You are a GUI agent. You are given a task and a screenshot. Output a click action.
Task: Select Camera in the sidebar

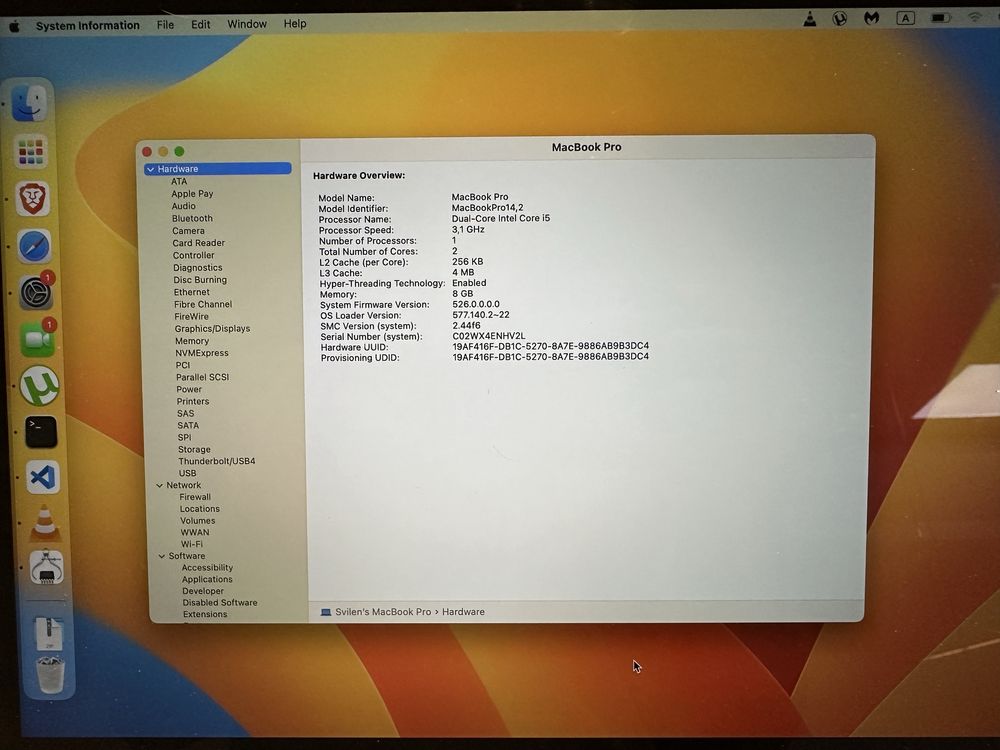tap(188, 231)
